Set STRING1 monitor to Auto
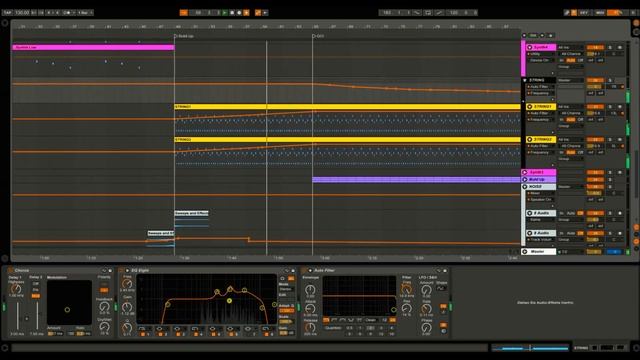The image size is (640, 360). [x=571, y=120]
